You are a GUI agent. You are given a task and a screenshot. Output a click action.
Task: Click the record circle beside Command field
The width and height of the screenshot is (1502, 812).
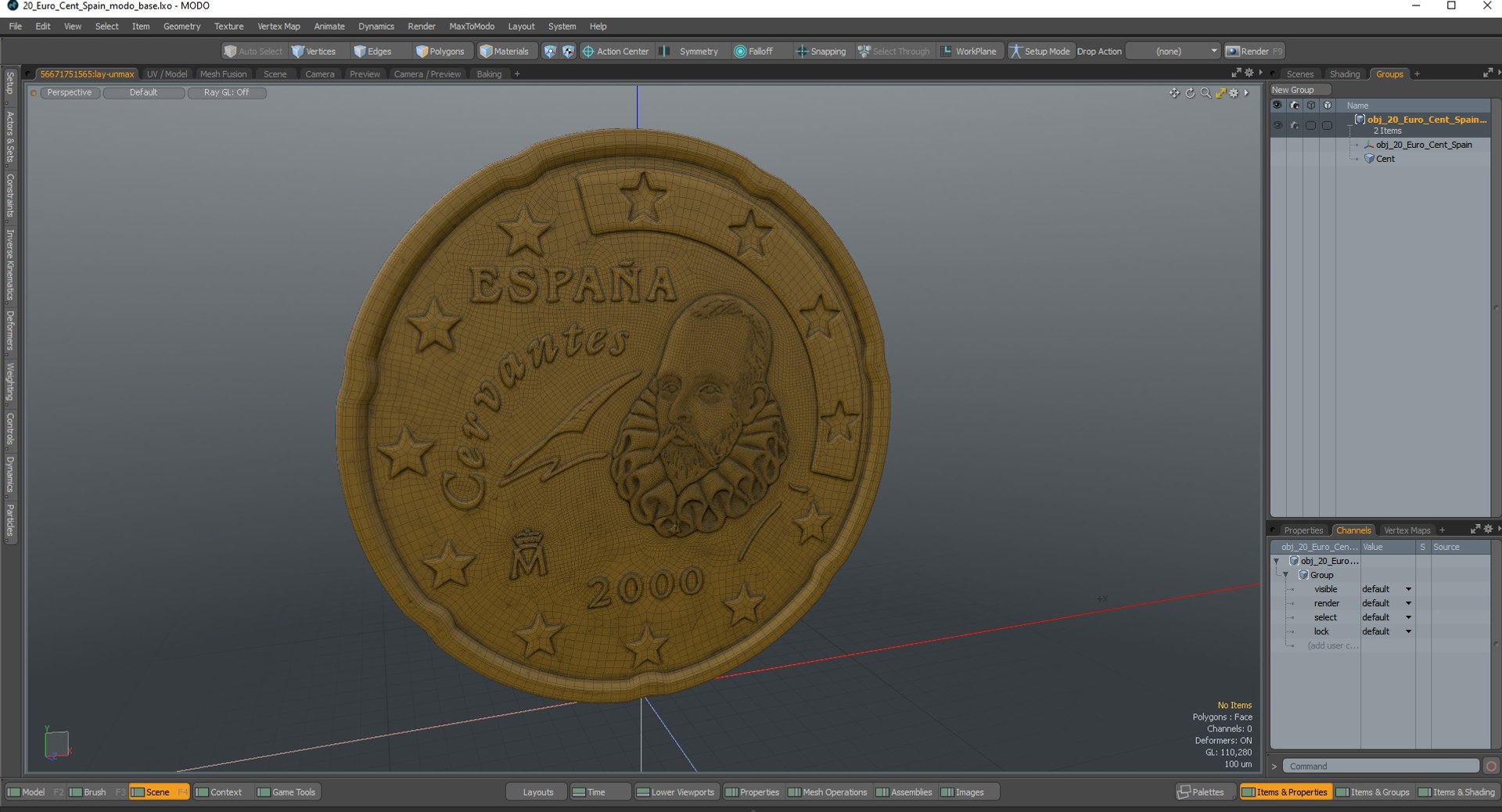pos(1491,767)
